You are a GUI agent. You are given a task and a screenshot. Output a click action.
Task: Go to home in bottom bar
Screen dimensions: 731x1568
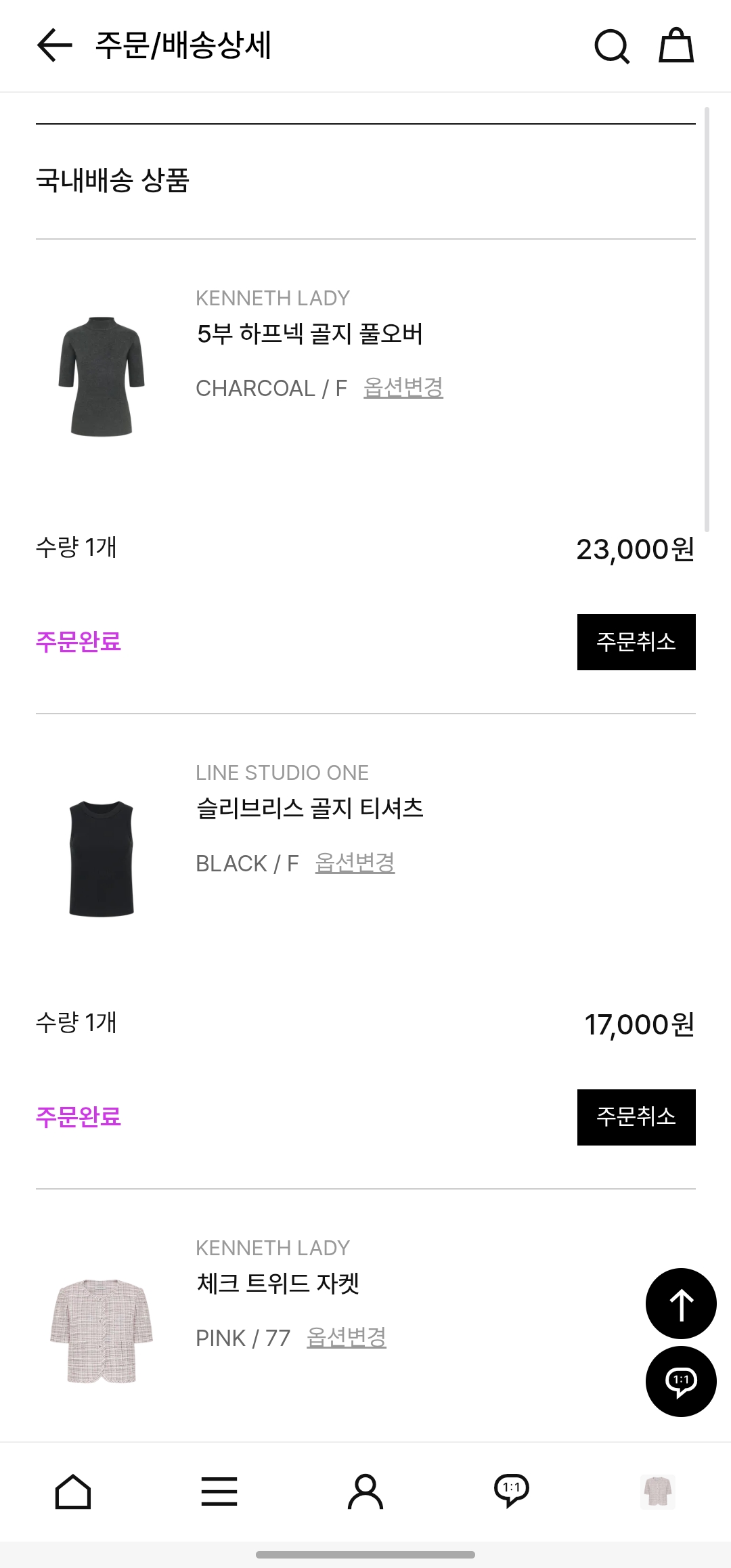(x=73, y=1491)
